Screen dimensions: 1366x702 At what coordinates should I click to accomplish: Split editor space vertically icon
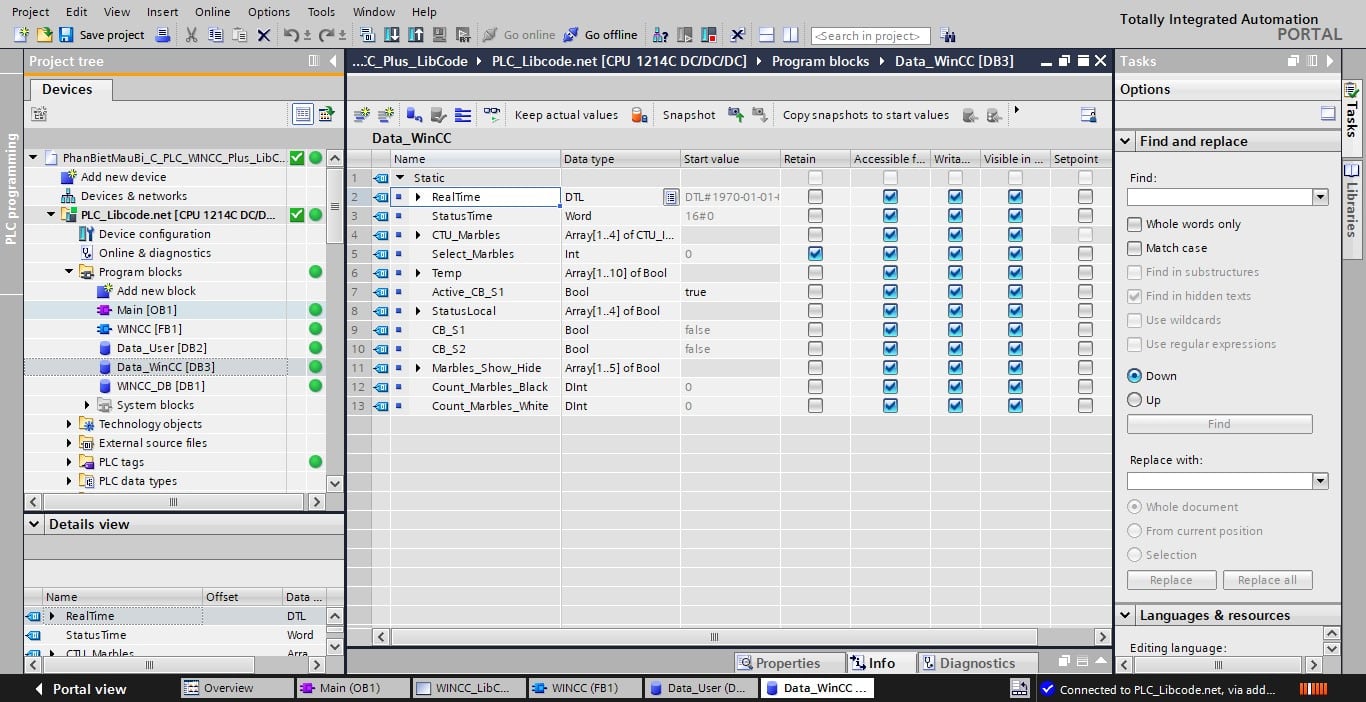[791, 35]
